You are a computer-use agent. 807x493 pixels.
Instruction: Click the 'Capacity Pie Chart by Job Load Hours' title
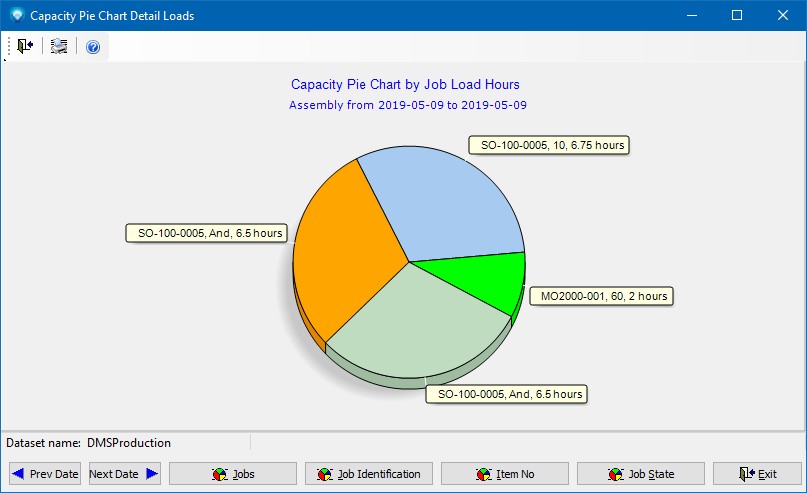pyautogui.click(x=405, y=85)
